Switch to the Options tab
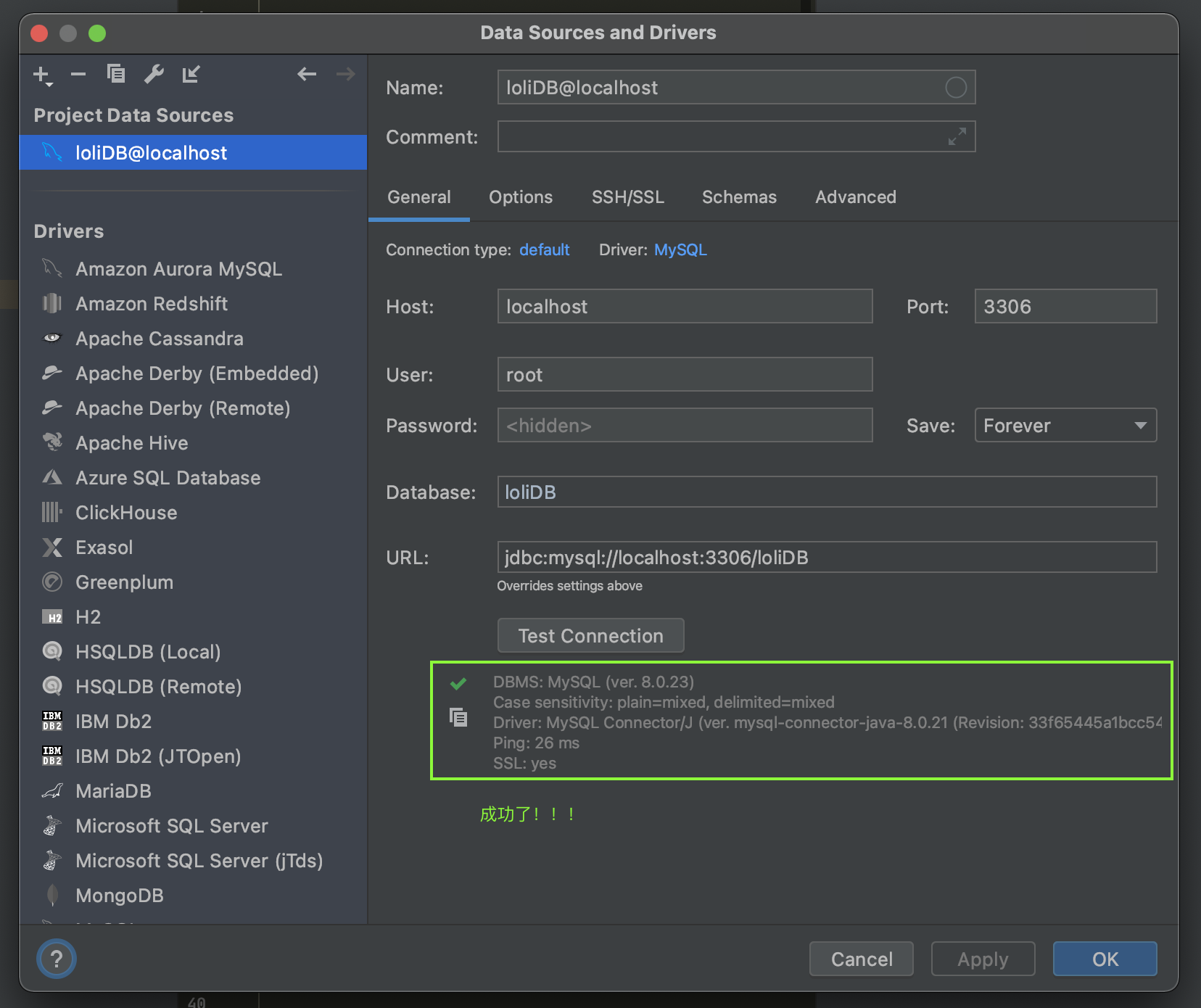 point(521,197)
